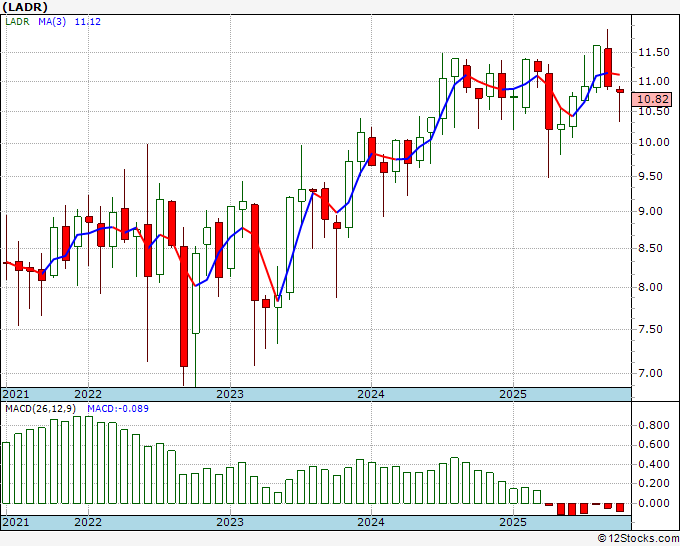Click the 11.50 price axis label
Screen dimensions: 680x546
pyautogui.click(x=654, y=52)
